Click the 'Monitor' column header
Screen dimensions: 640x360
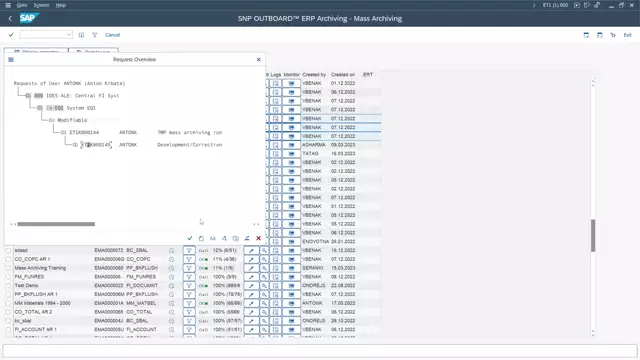coord(291,75)
